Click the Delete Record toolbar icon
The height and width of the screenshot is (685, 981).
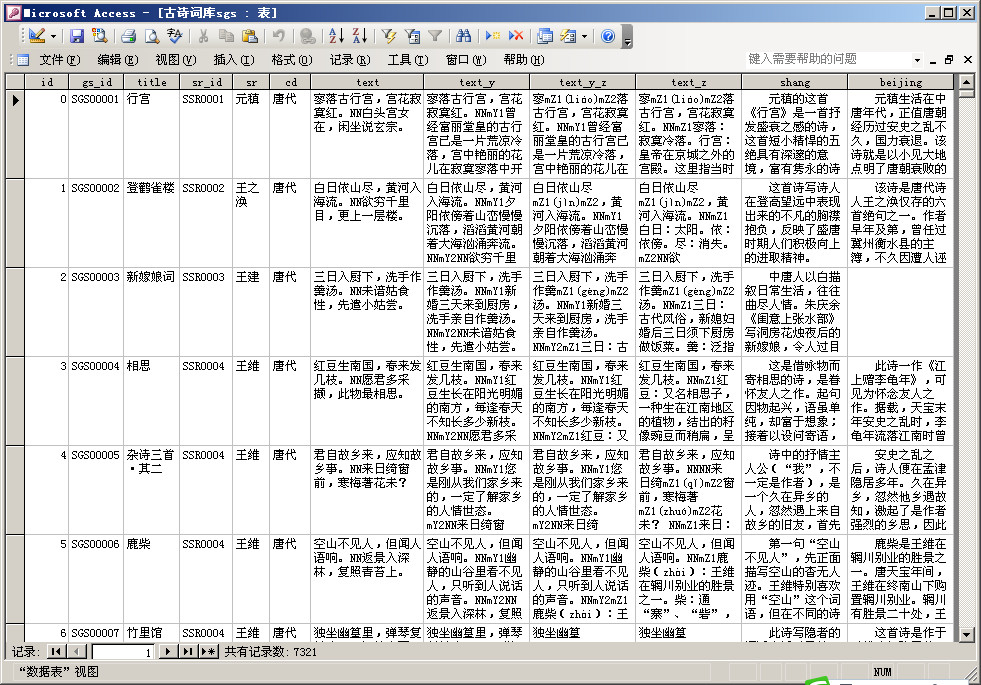click(x=516, y=36)
